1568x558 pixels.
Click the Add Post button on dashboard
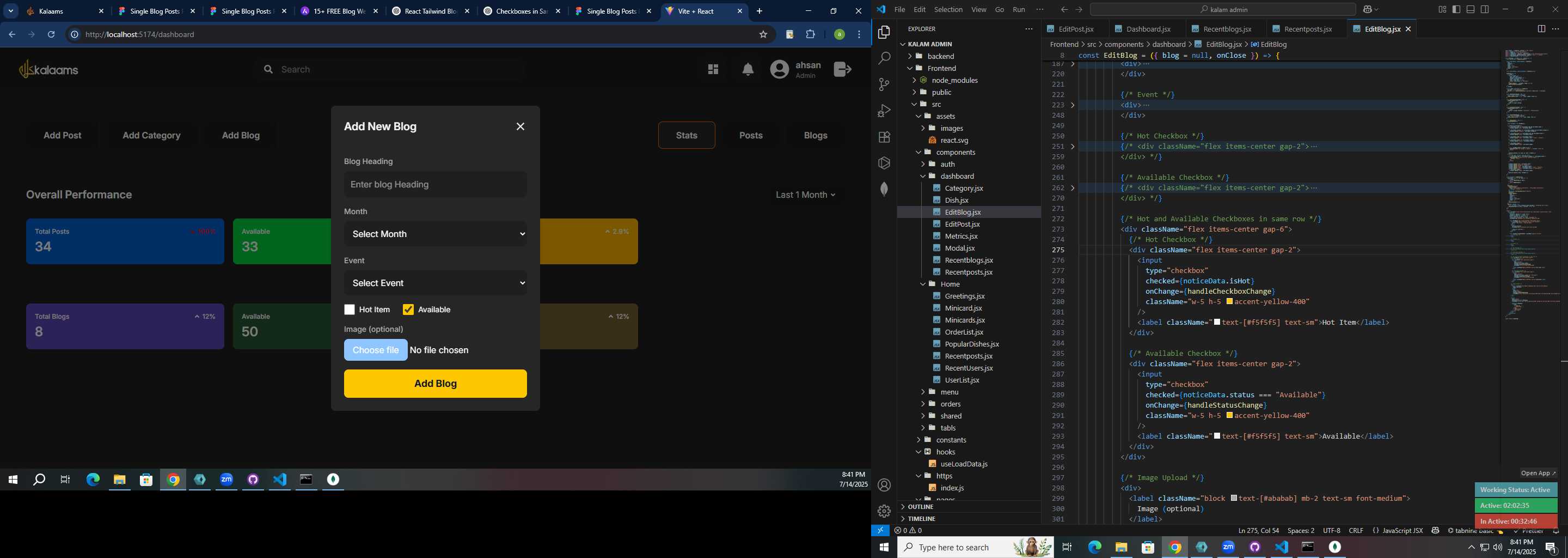pos(63,135)
